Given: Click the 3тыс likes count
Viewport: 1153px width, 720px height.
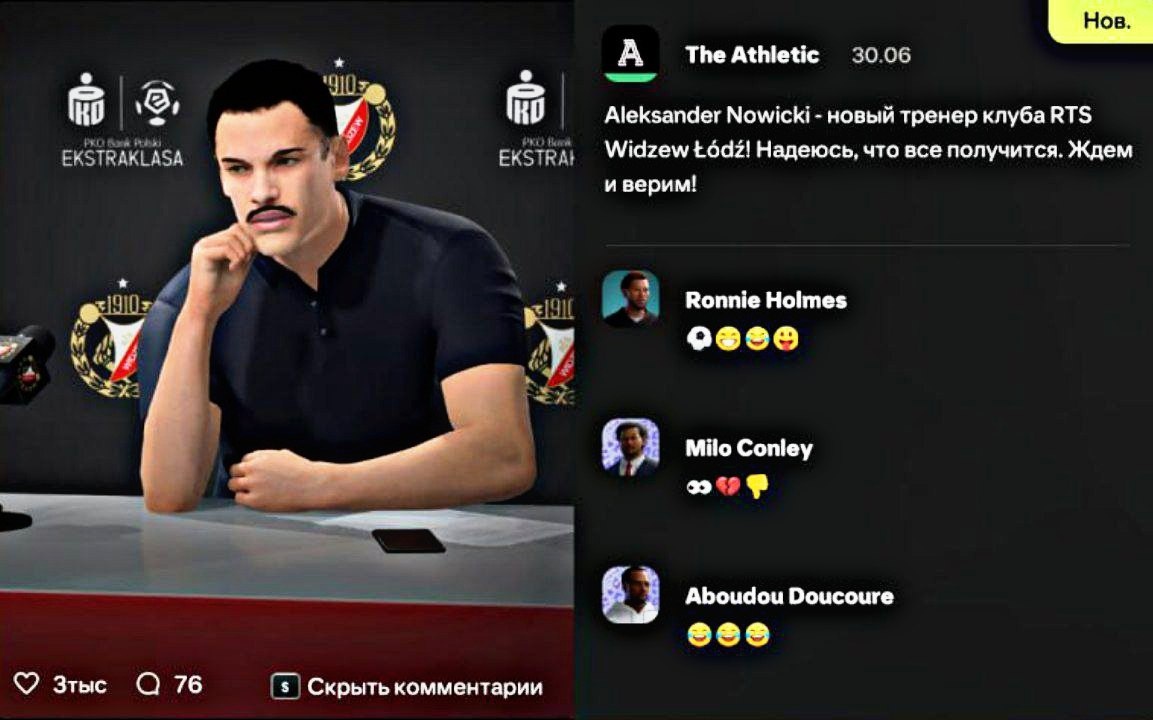Looking at the screenshot, I should [79, 685].
